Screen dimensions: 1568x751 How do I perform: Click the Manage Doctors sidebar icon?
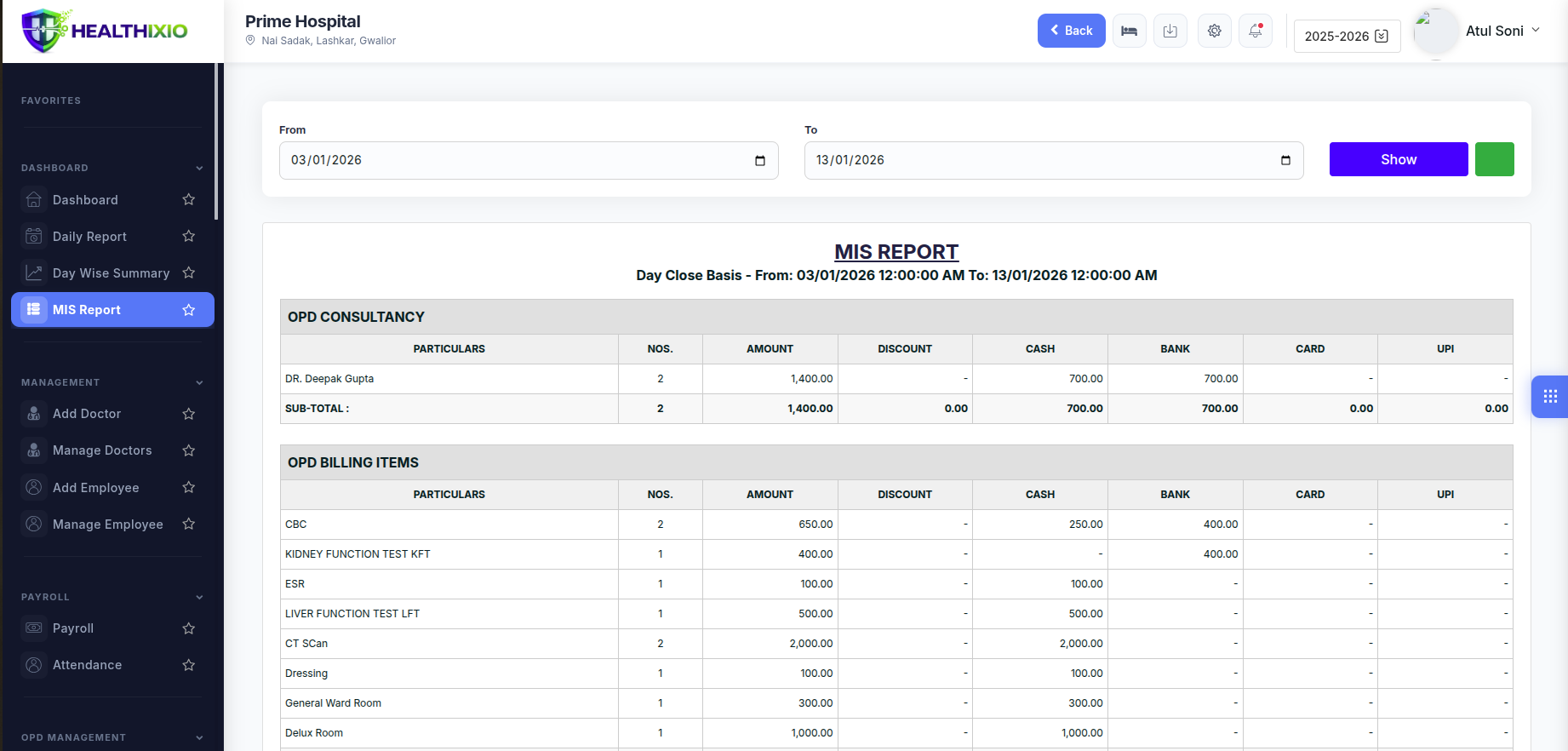click(34, 450)
